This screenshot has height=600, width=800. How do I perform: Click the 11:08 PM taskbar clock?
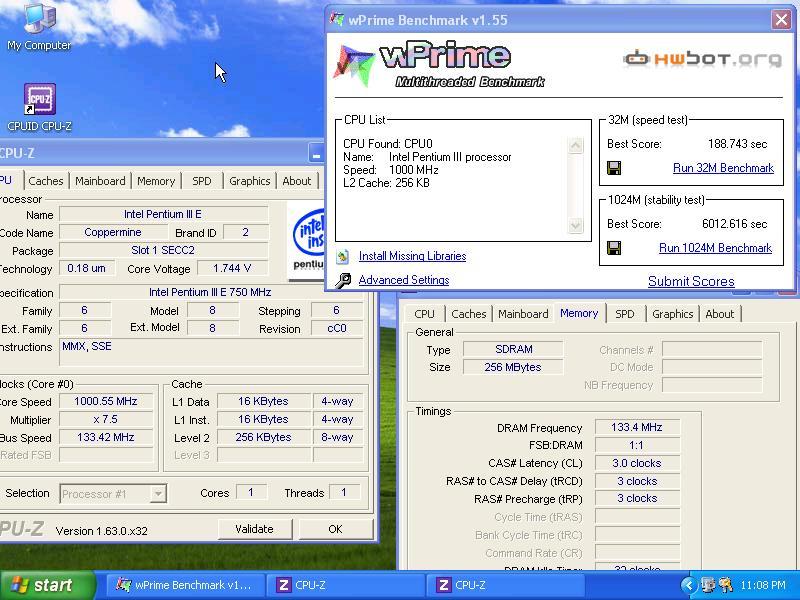tap(763, 585)
